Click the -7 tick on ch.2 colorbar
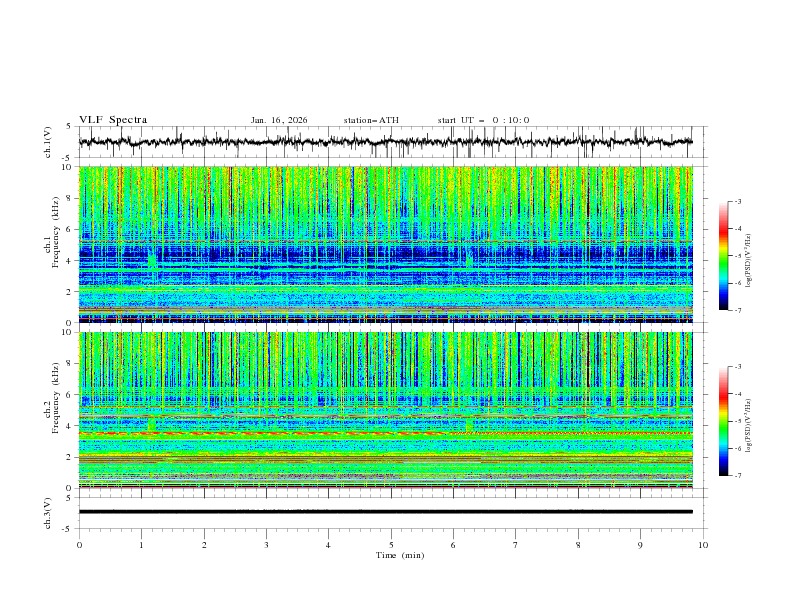 click(x=738, y=476)
